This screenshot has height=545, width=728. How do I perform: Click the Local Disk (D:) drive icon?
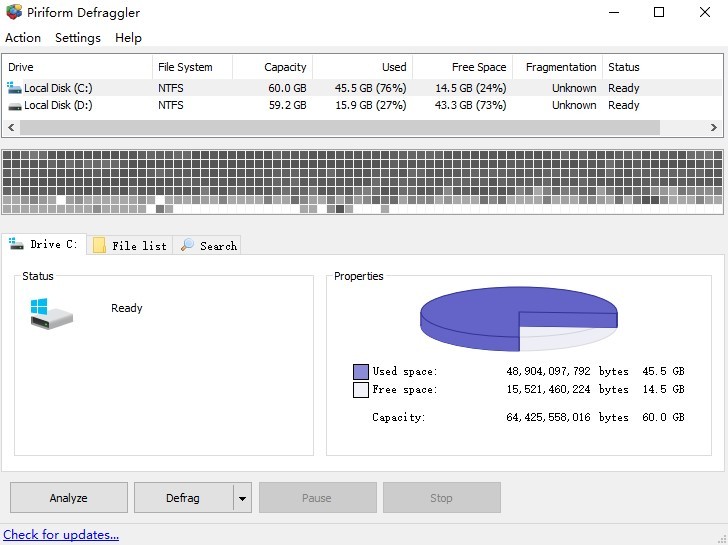15,106
